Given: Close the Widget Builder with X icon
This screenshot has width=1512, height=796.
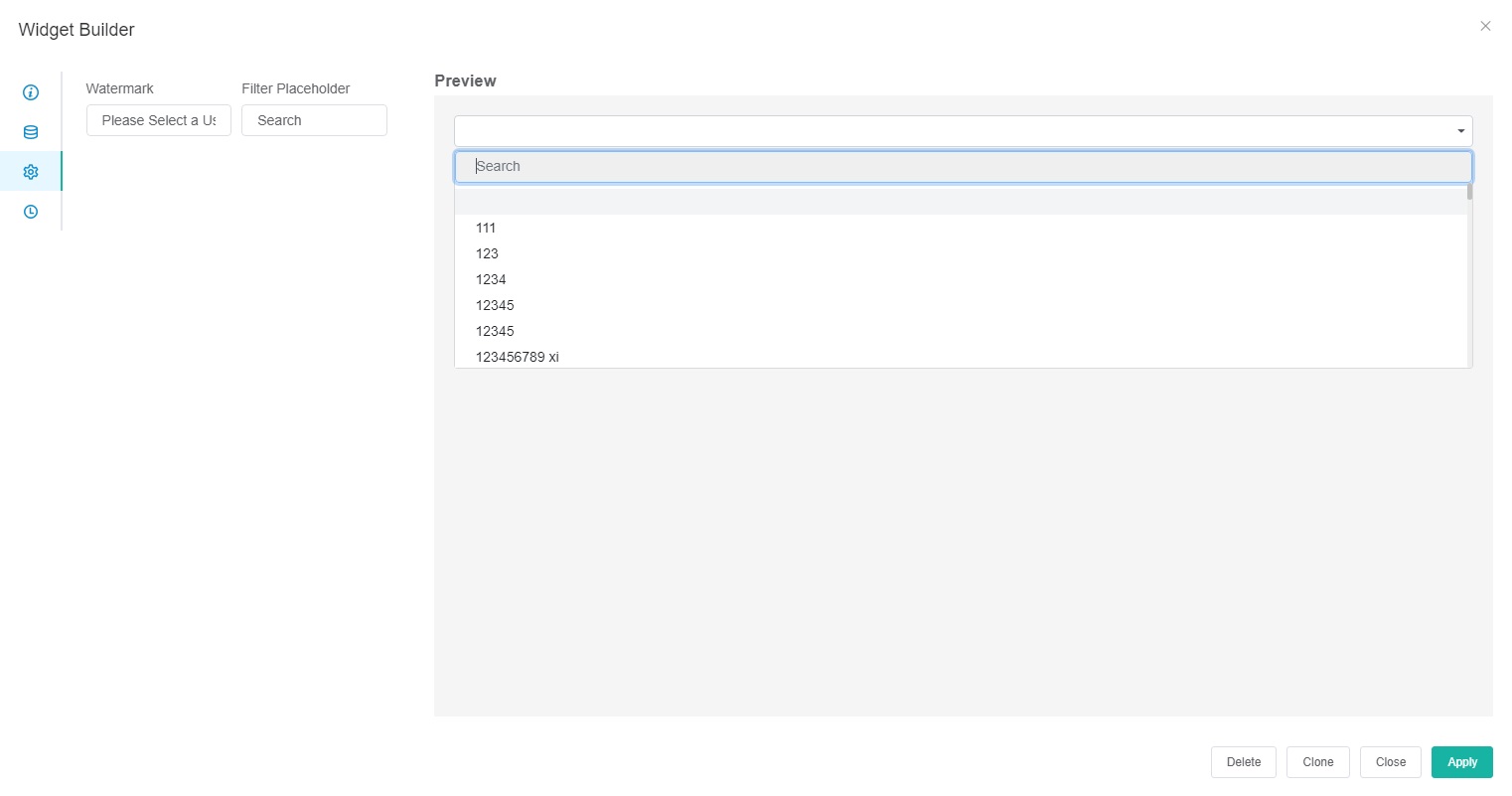Looking at the screenshot, I should 1485,26.
